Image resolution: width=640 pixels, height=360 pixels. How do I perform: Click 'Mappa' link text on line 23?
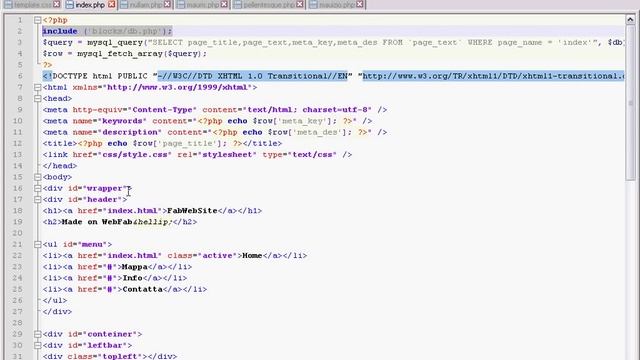click(135, 267)
